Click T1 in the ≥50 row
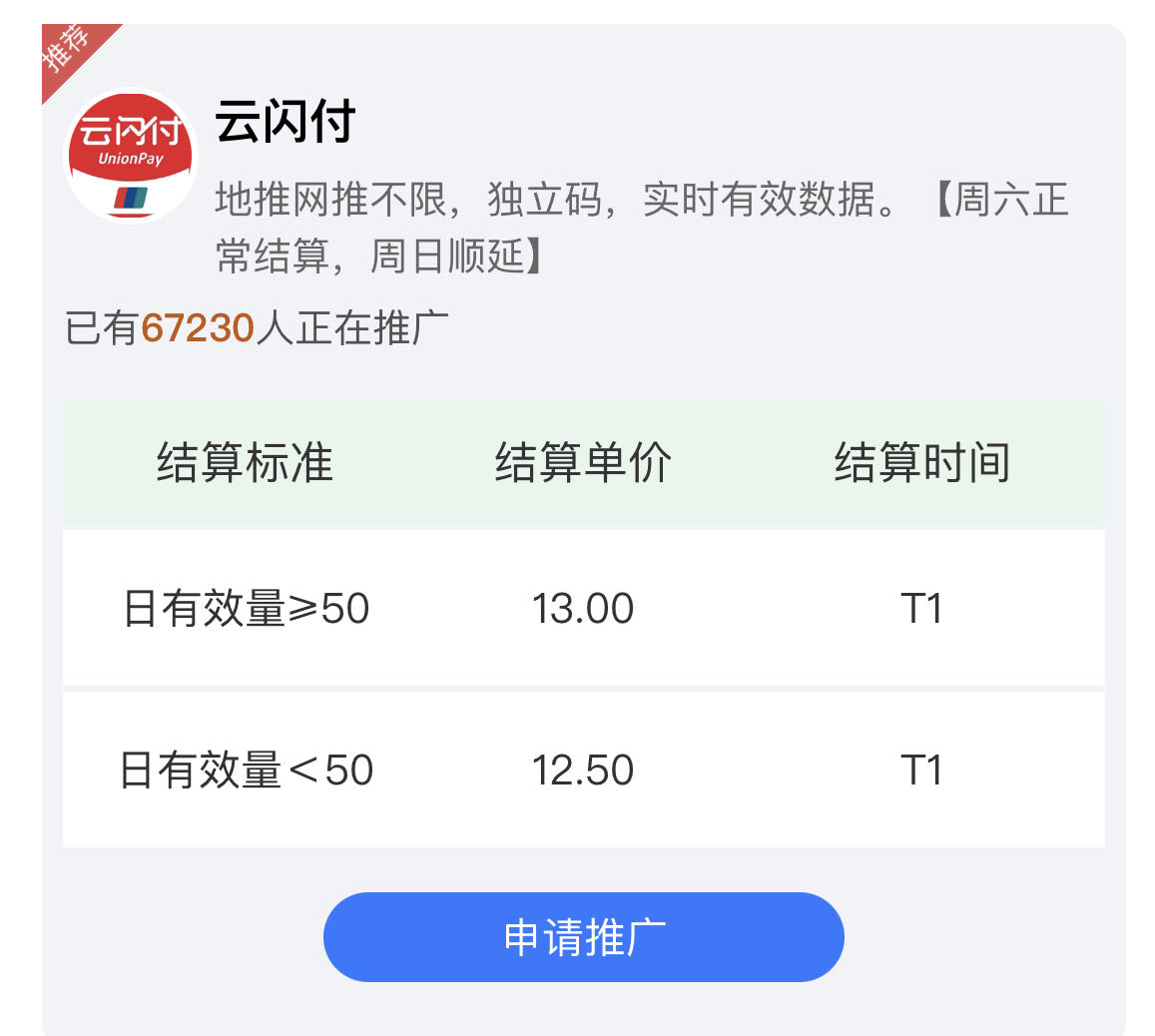Screen dimensions: 1155x1036 (921, 609)
